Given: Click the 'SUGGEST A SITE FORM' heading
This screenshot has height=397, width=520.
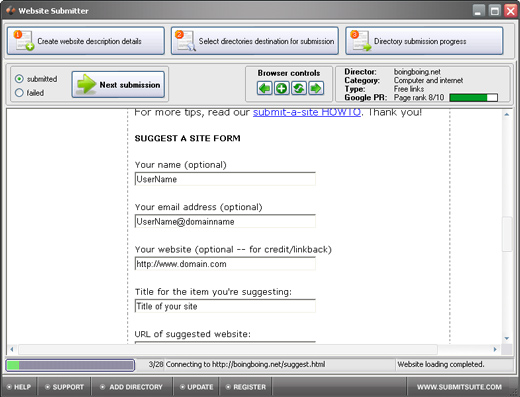Looking at the screenshot, I should pyautogui.click(x=187, y=138).
